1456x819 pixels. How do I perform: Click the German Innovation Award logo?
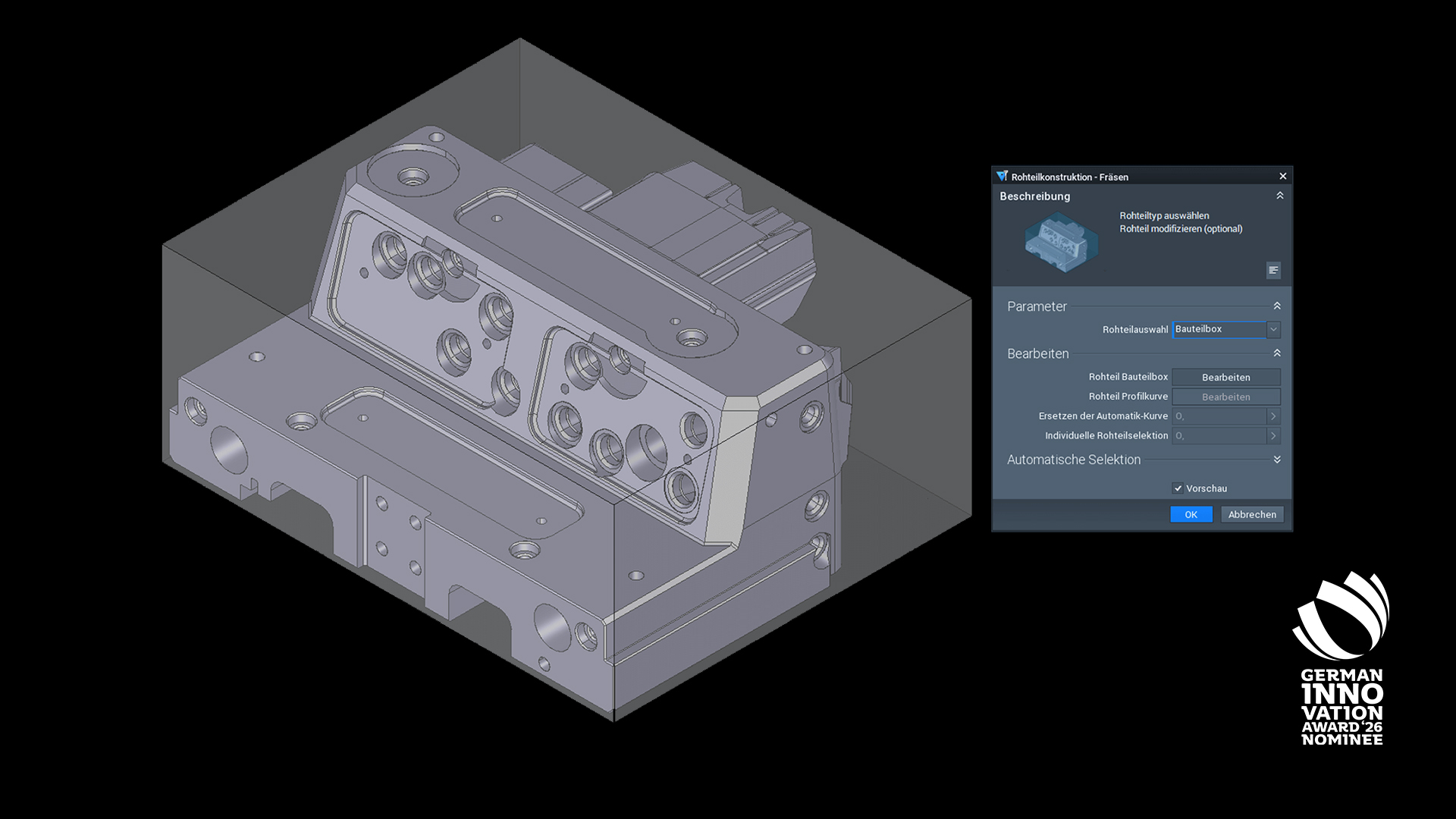point(1341,658)
